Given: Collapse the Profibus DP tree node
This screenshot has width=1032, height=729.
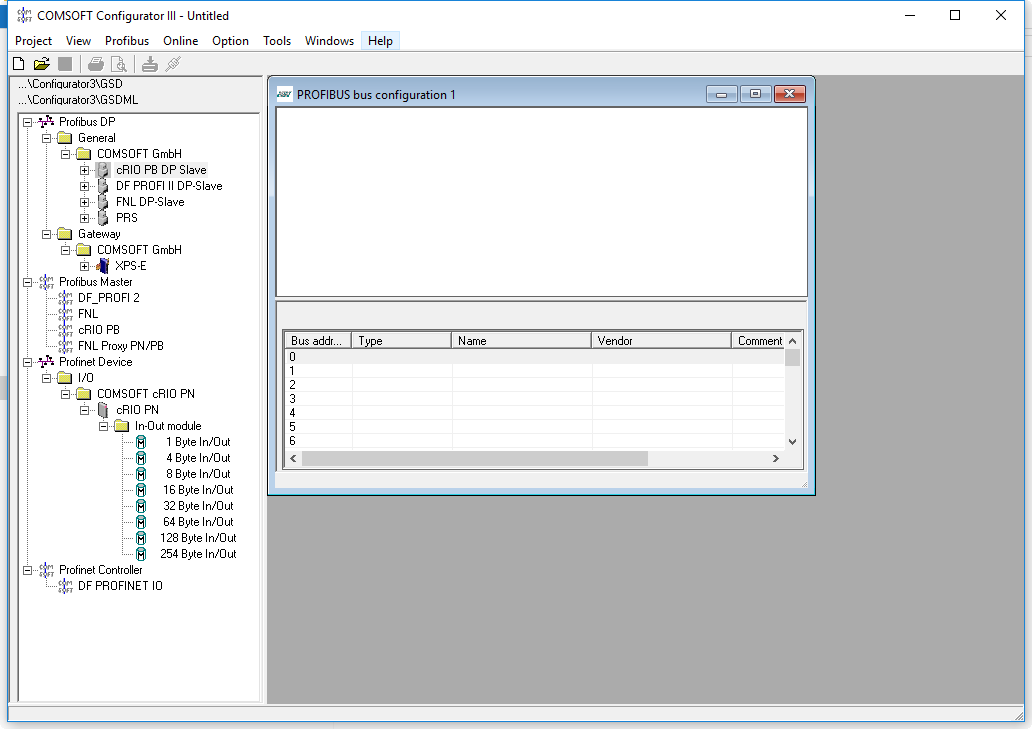Looking at the screenshot, I should click(x=28, y=122).
